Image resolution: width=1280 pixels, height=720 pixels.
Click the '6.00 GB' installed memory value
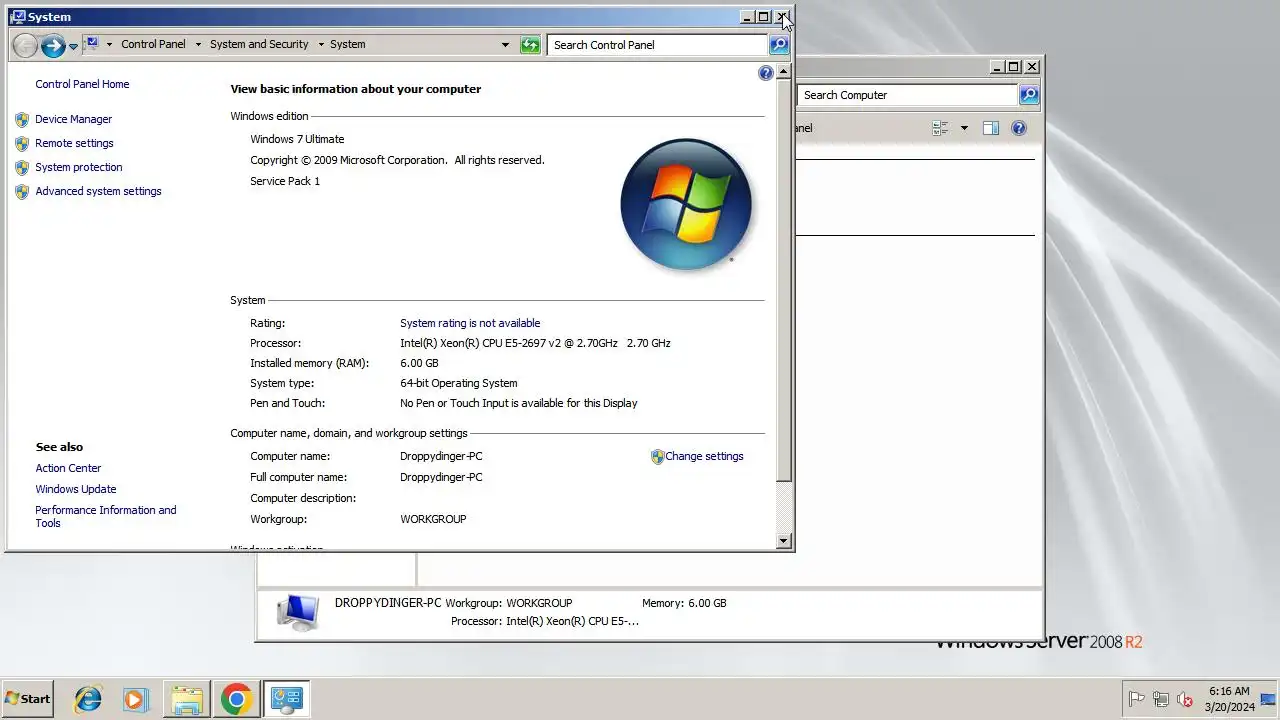click(419, 363)
